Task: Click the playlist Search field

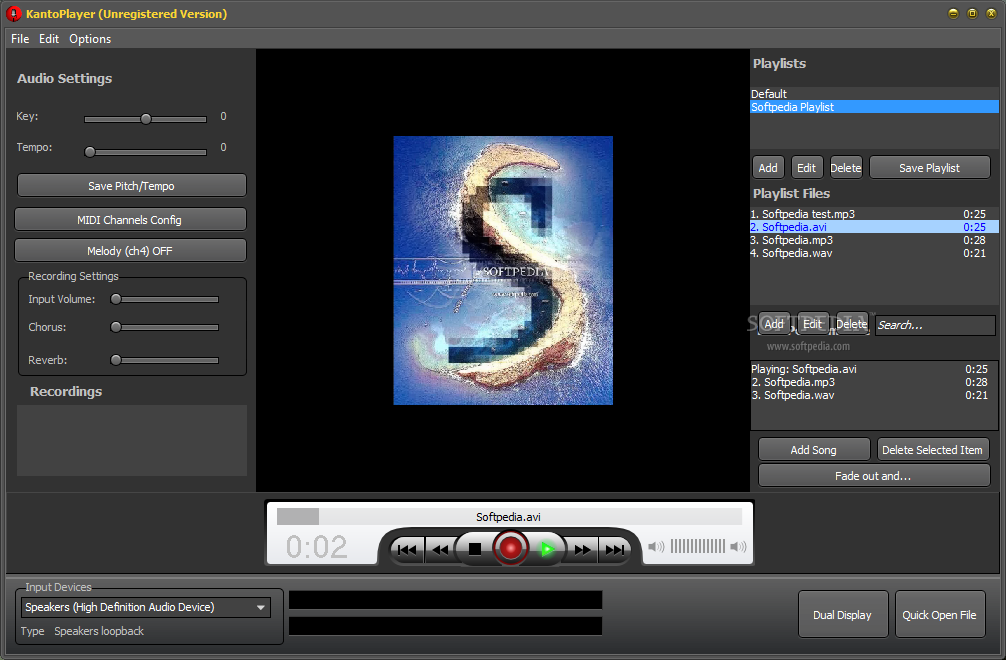Action: coord(935,325)
